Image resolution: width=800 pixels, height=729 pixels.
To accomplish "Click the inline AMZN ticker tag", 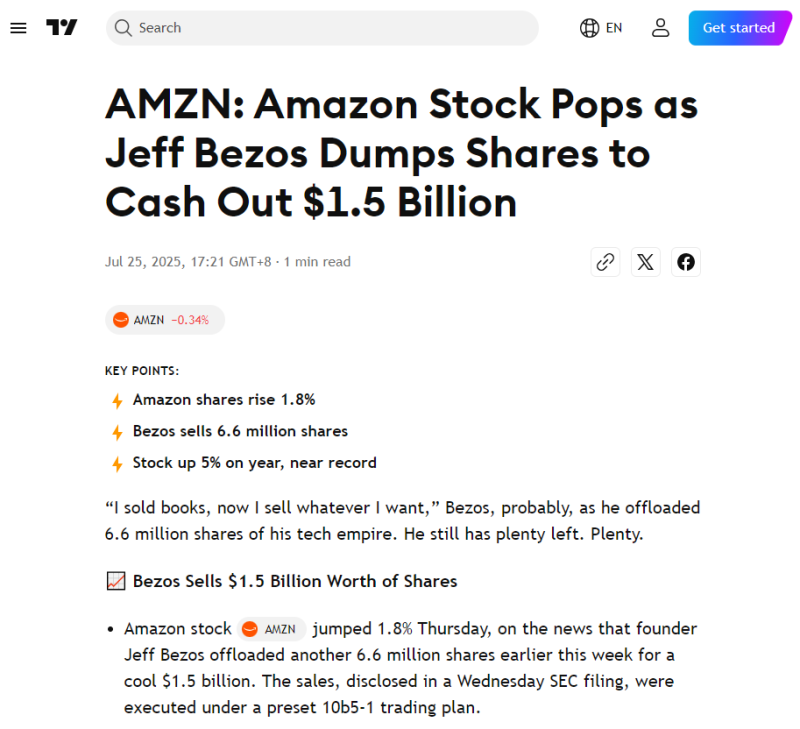I will coord(271,629).
